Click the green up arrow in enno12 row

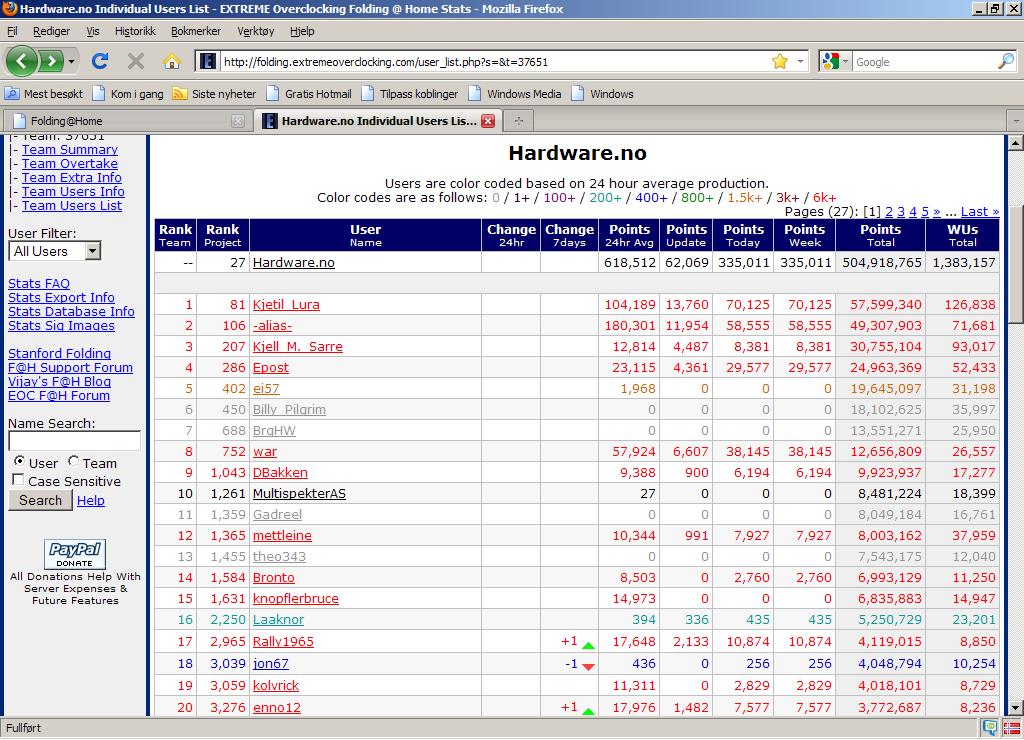click(x=588, y=711)
